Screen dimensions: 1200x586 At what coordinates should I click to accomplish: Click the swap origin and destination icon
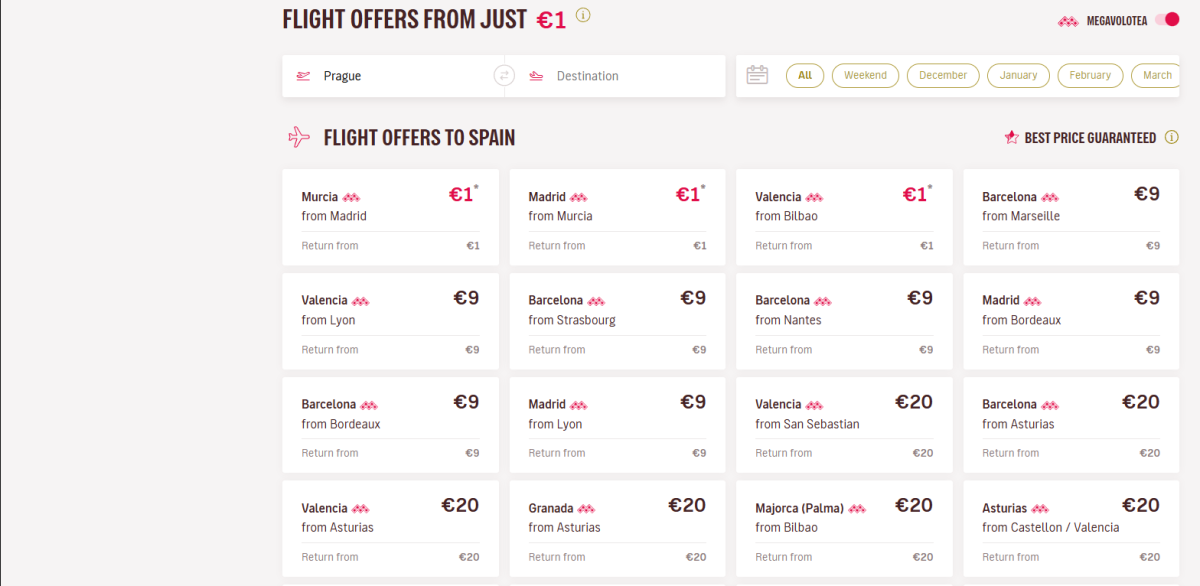pos(504,76)
